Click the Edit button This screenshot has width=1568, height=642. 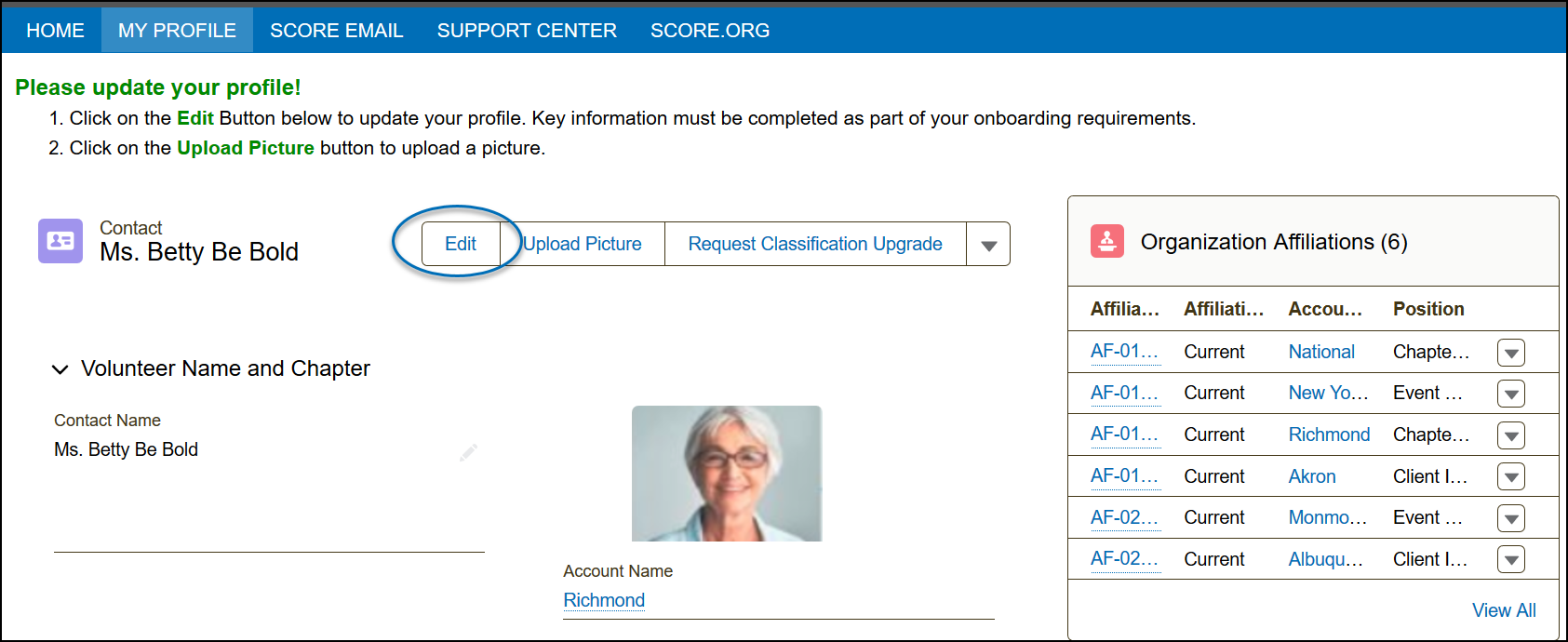point(461,244)
